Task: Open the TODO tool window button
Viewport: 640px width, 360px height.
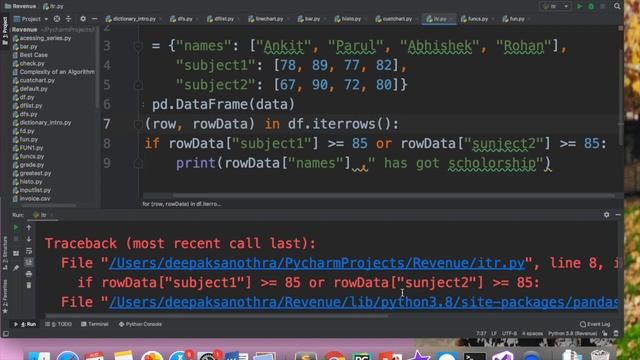Action: click(58, 324)
